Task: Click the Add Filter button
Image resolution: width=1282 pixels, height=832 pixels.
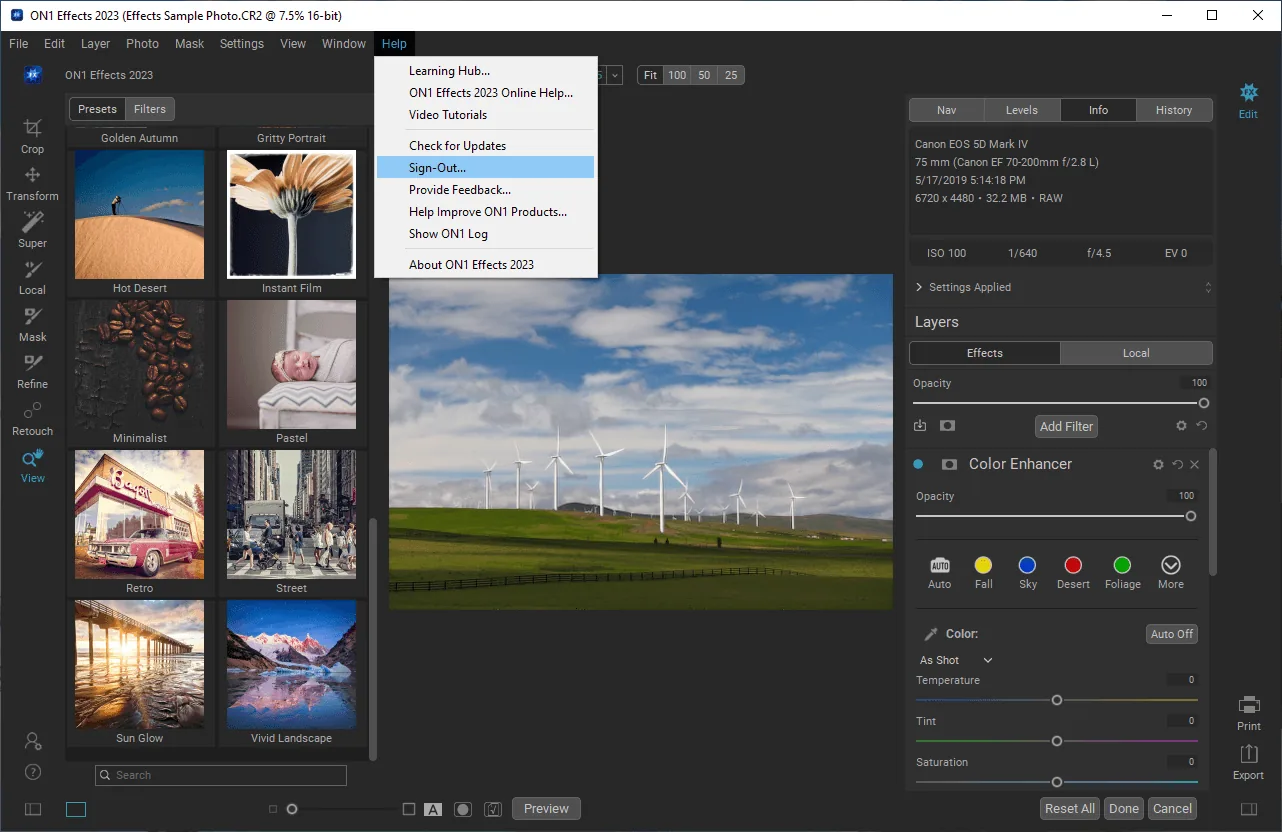Action: (x=1066, y=426)
